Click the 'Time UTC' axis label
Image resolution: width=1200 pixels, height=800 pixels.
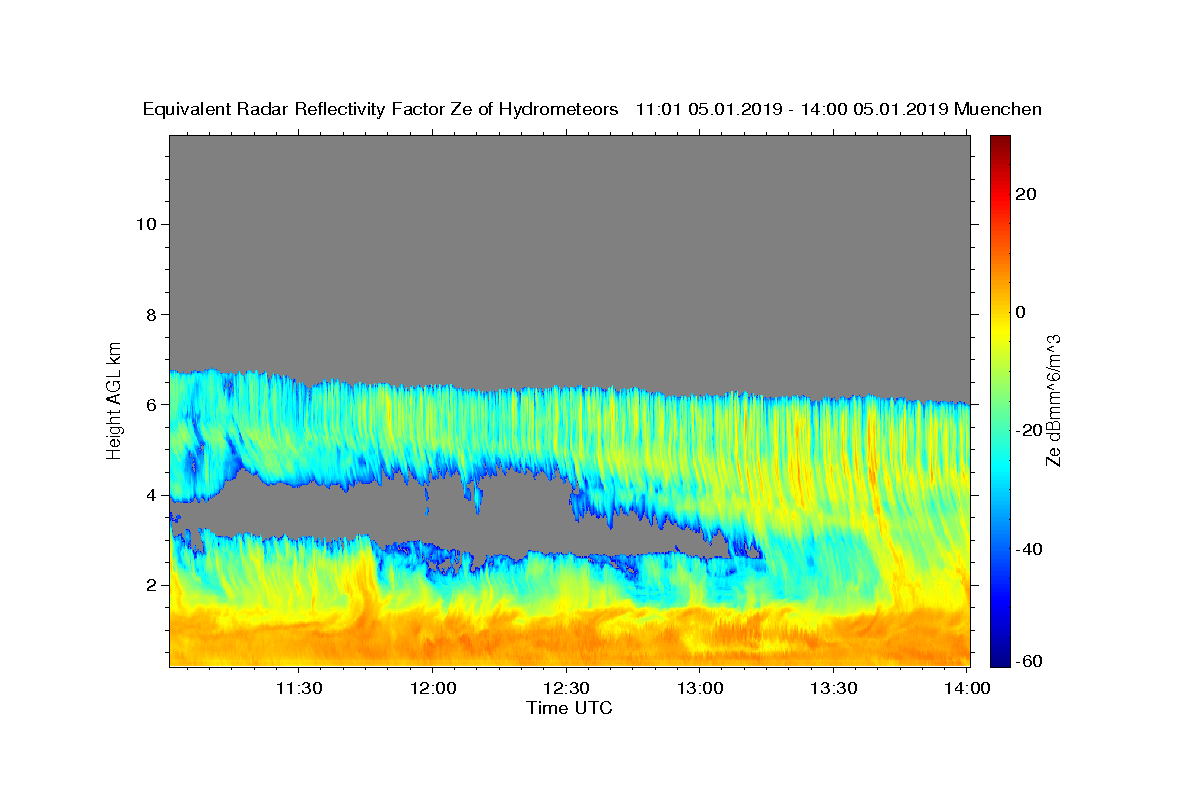(569, 708)
